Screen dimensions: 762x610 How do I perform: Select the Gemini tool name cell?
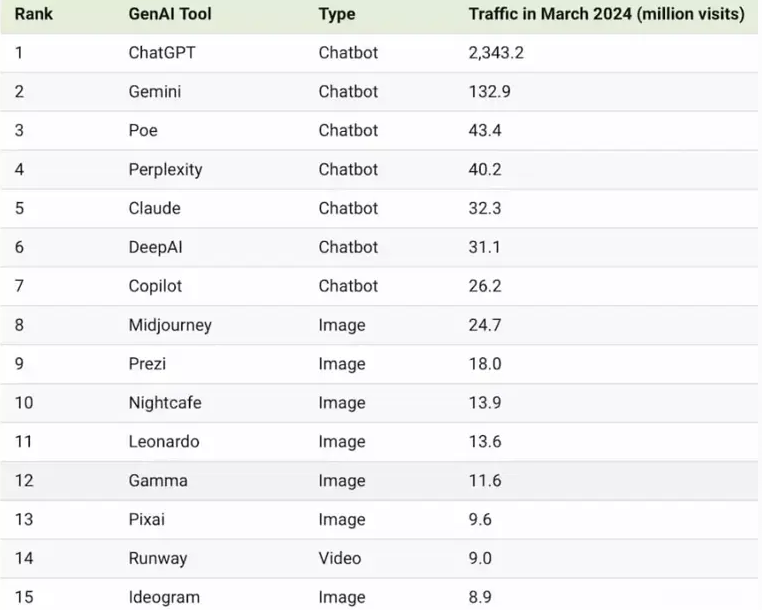155,92
